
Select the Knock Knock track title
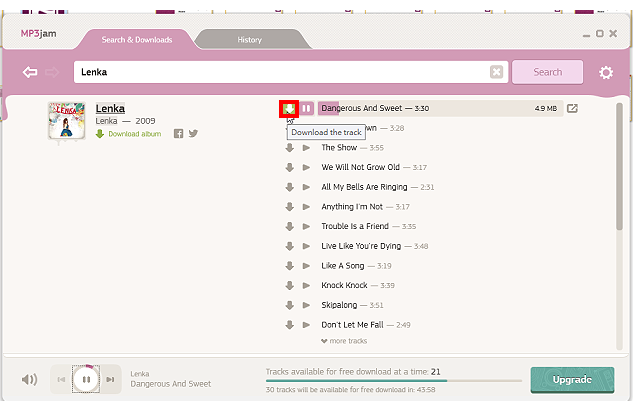pos(344,285)
